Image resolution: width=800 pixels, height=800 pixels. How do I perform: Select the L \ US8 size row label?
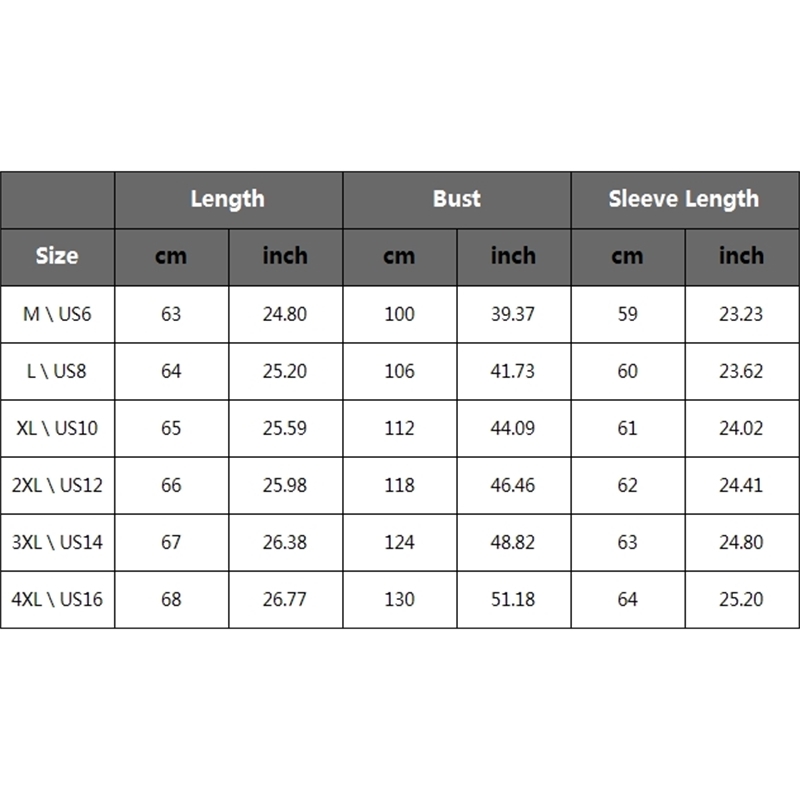pos(57,371)
